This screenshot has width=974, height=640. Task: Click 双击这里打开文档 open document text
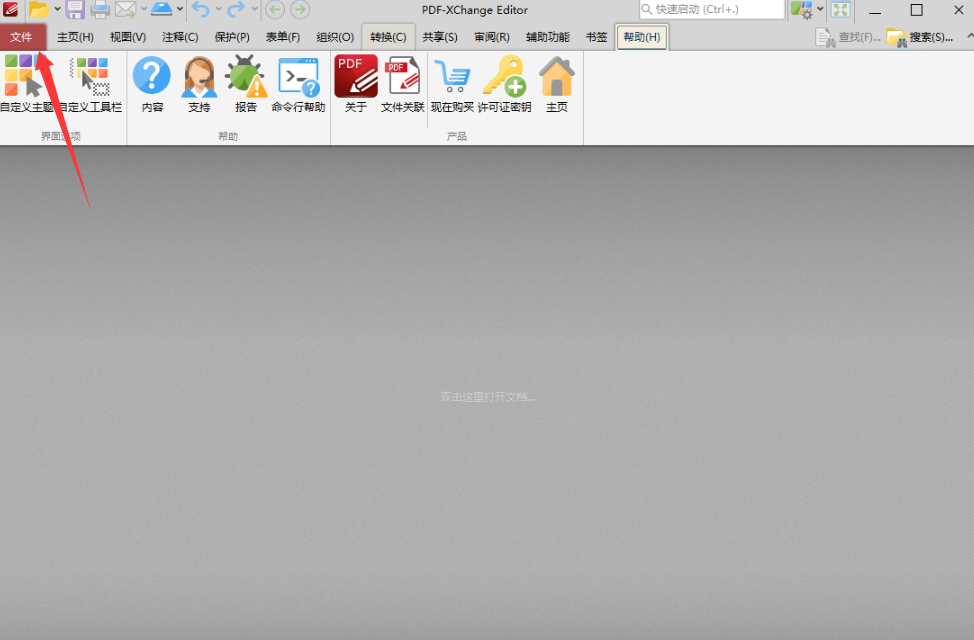point(488,396)
